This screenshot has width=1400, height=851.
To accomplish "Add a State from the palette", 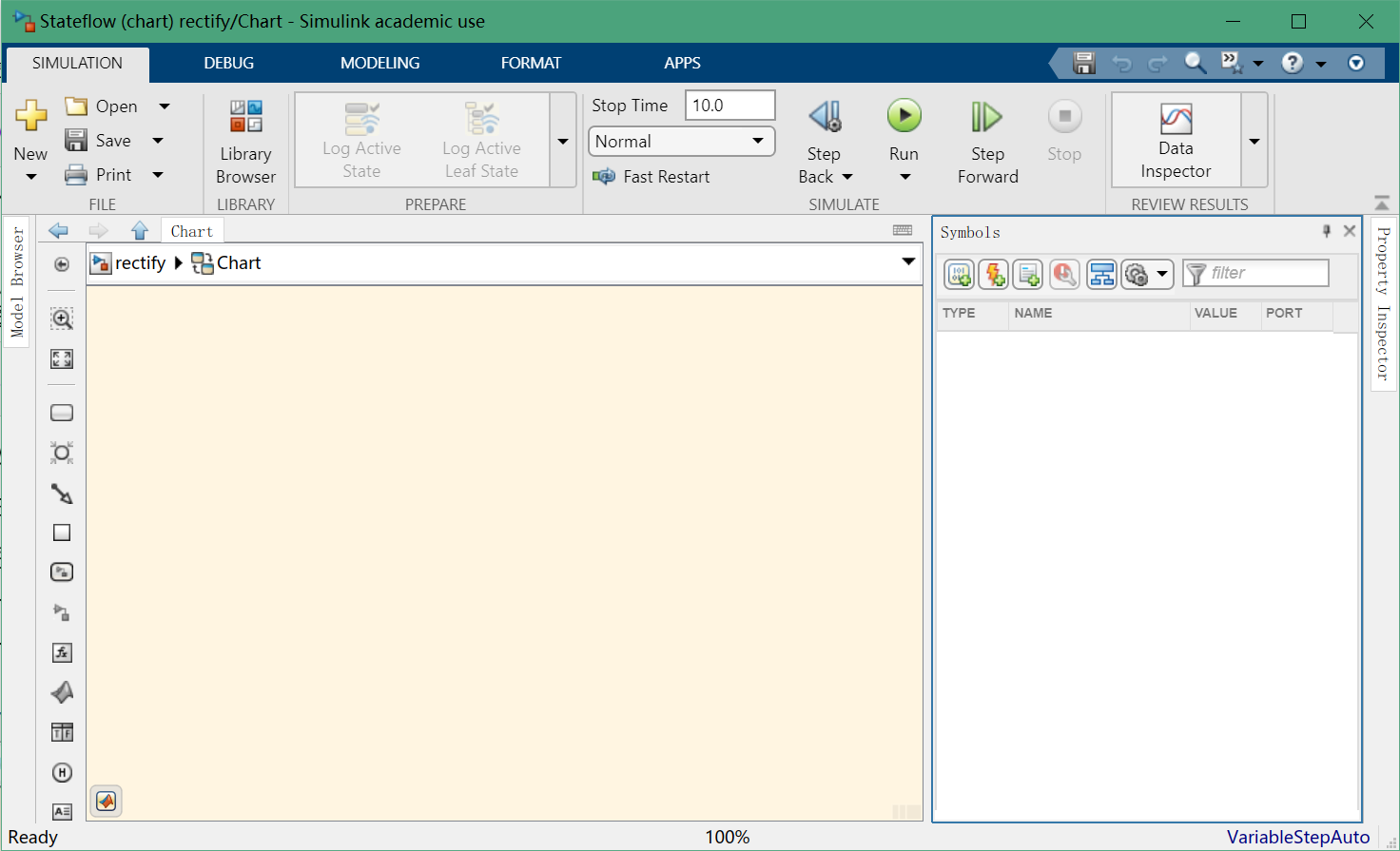I will coord(62,413).
